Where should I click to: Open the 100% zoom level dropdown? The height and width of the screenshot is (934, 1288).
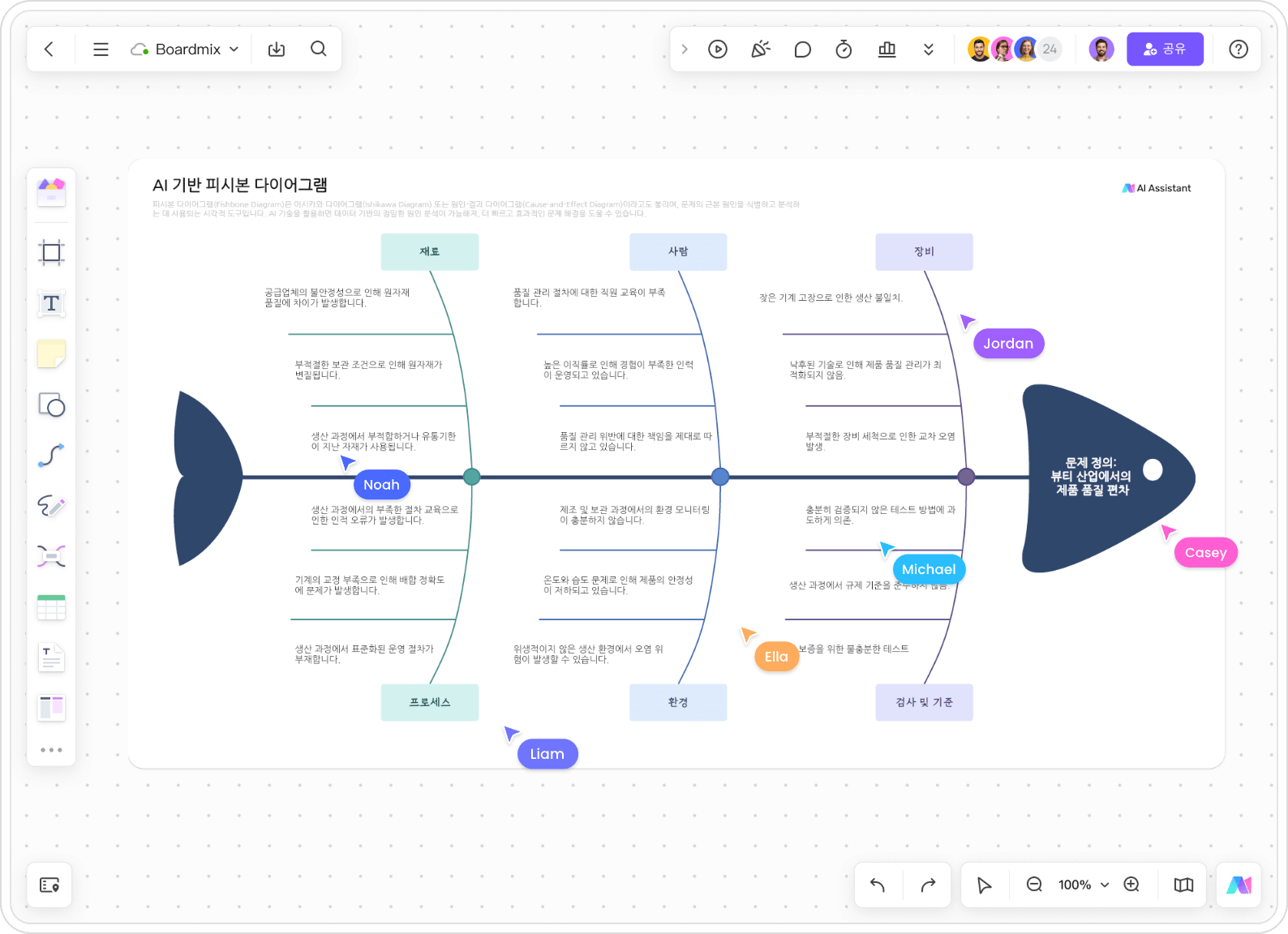[1084, 885]
